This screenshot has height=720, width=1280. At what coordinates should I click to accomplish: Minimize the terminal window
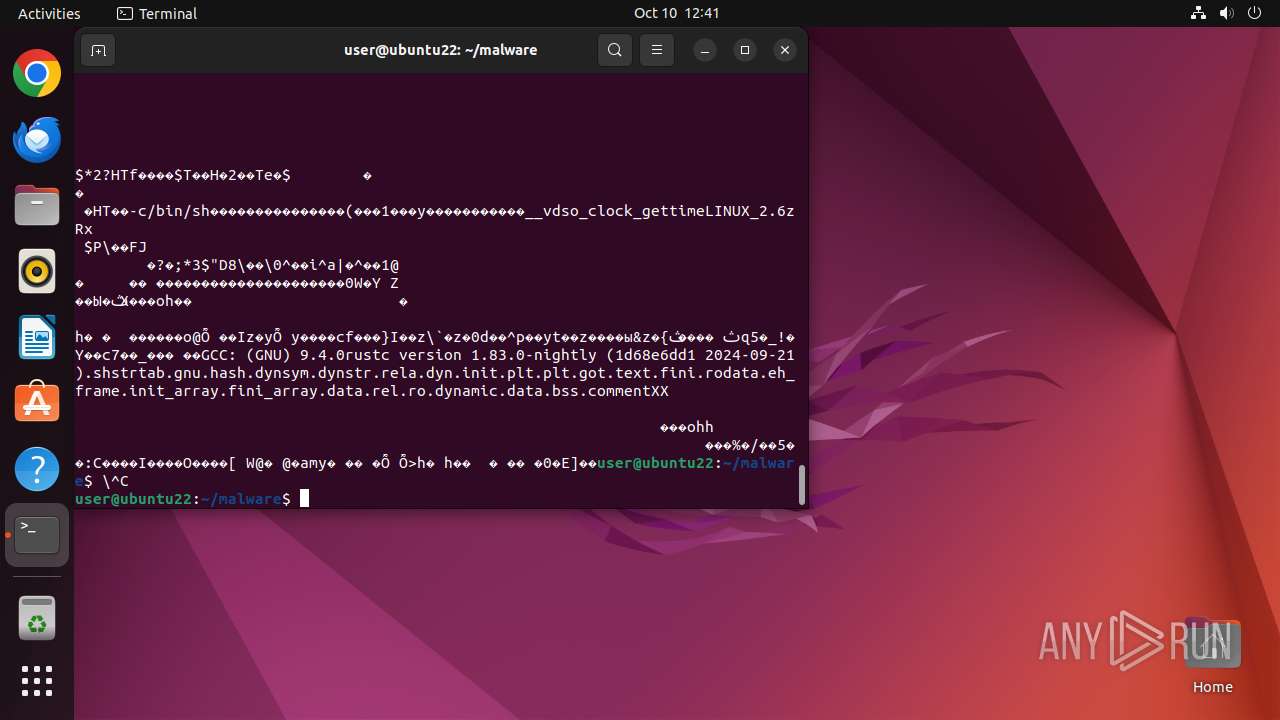click(705, 50)
